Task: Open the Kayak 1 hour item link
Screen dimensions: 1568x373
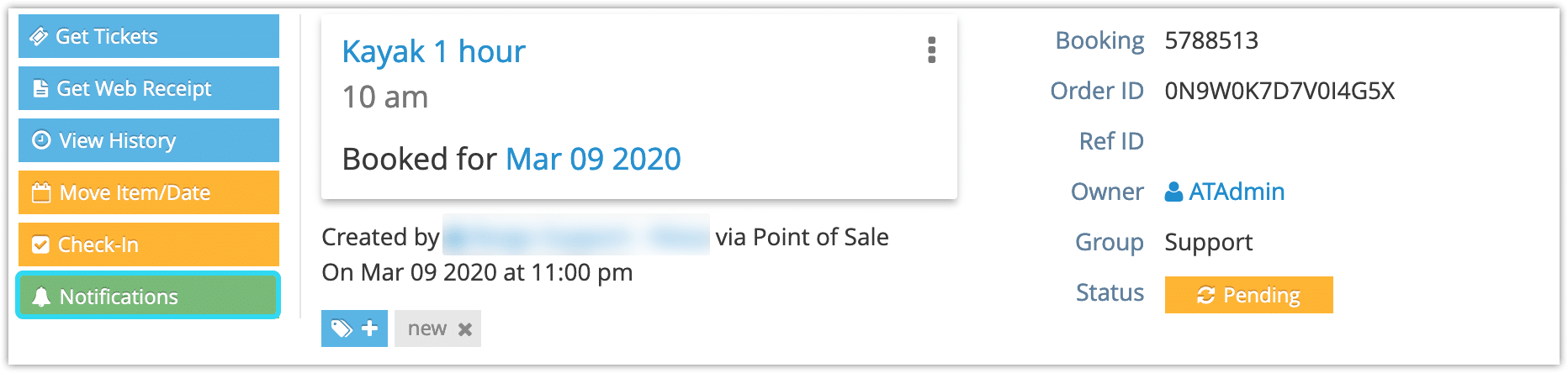Action: click(x=433, y=51)
